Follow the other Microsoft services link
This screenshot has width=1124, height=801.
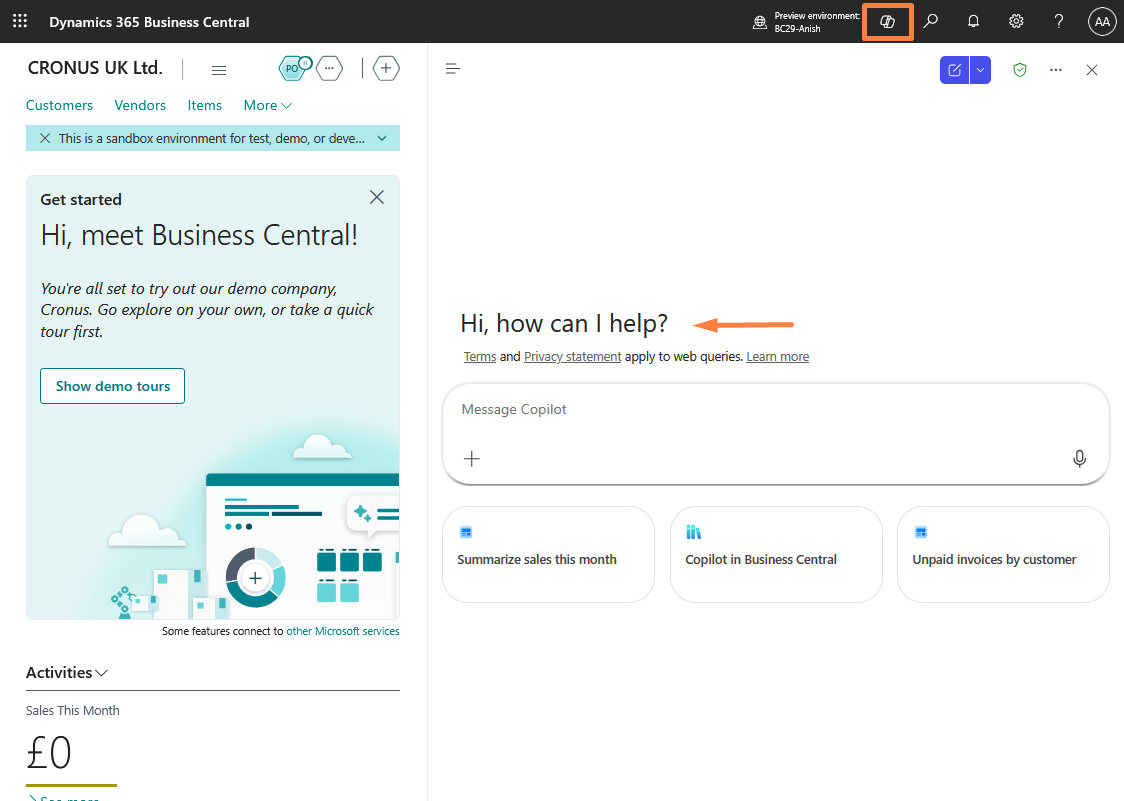343,631
